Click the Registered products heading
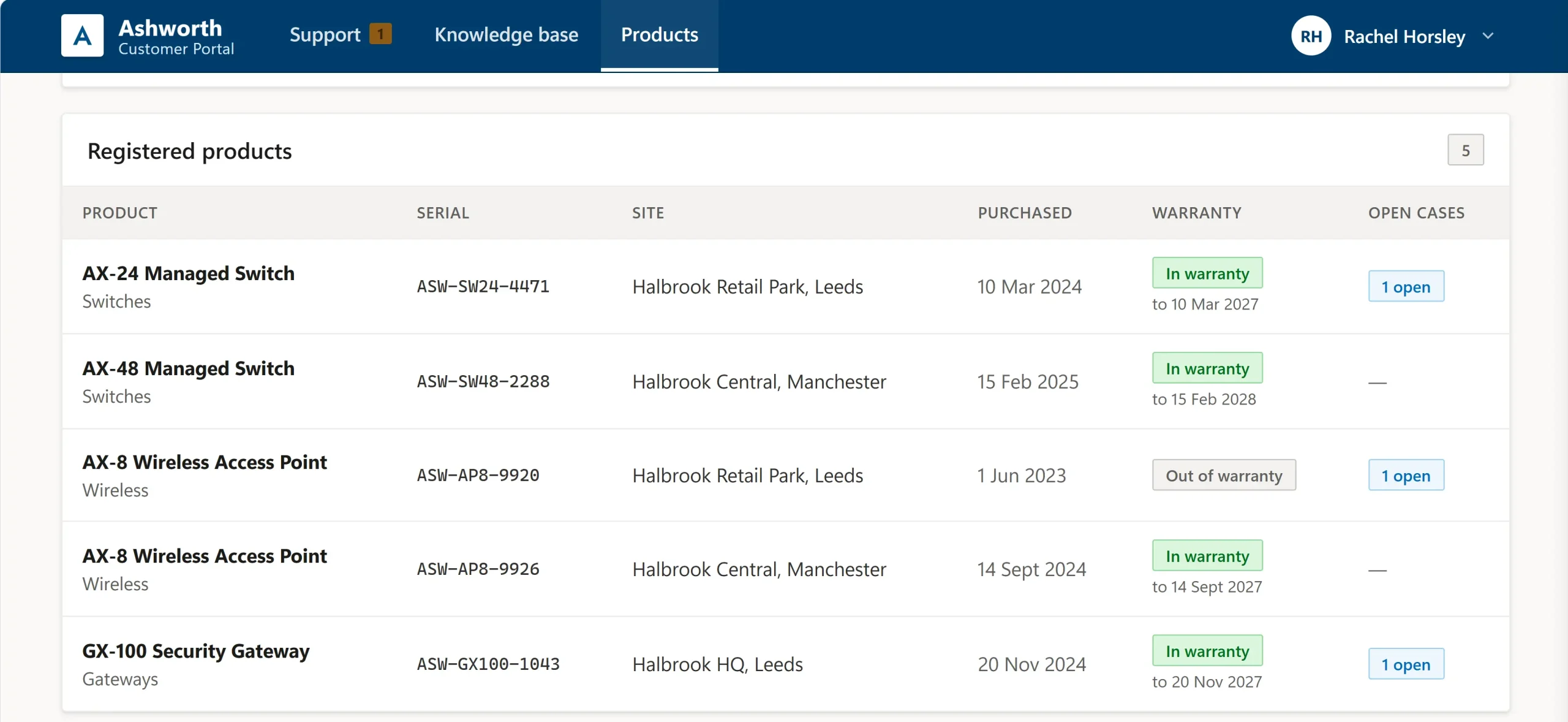This screenshot has width=1568, height=722. click(x=189, y=151)
